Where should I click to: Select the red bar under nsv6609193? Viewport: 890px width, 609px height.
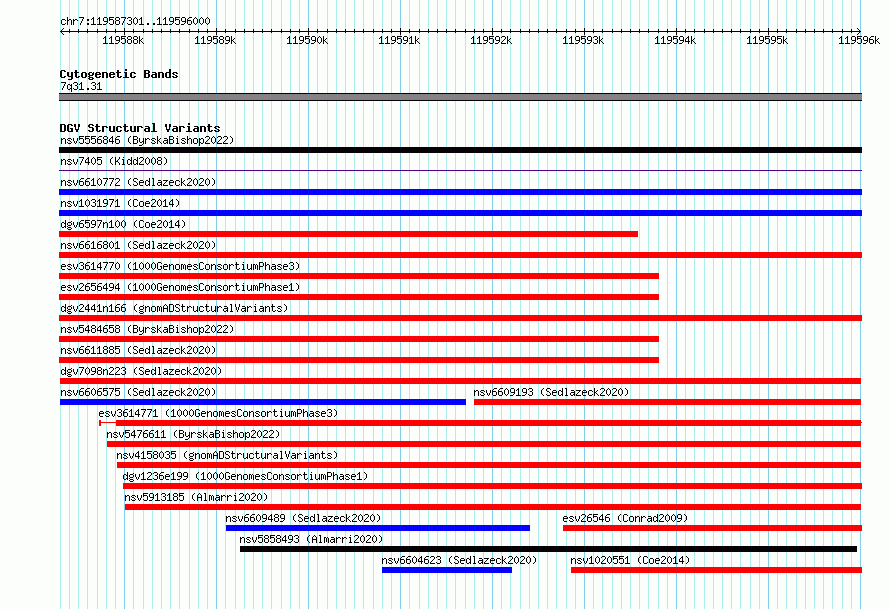[x=668, y=402]
